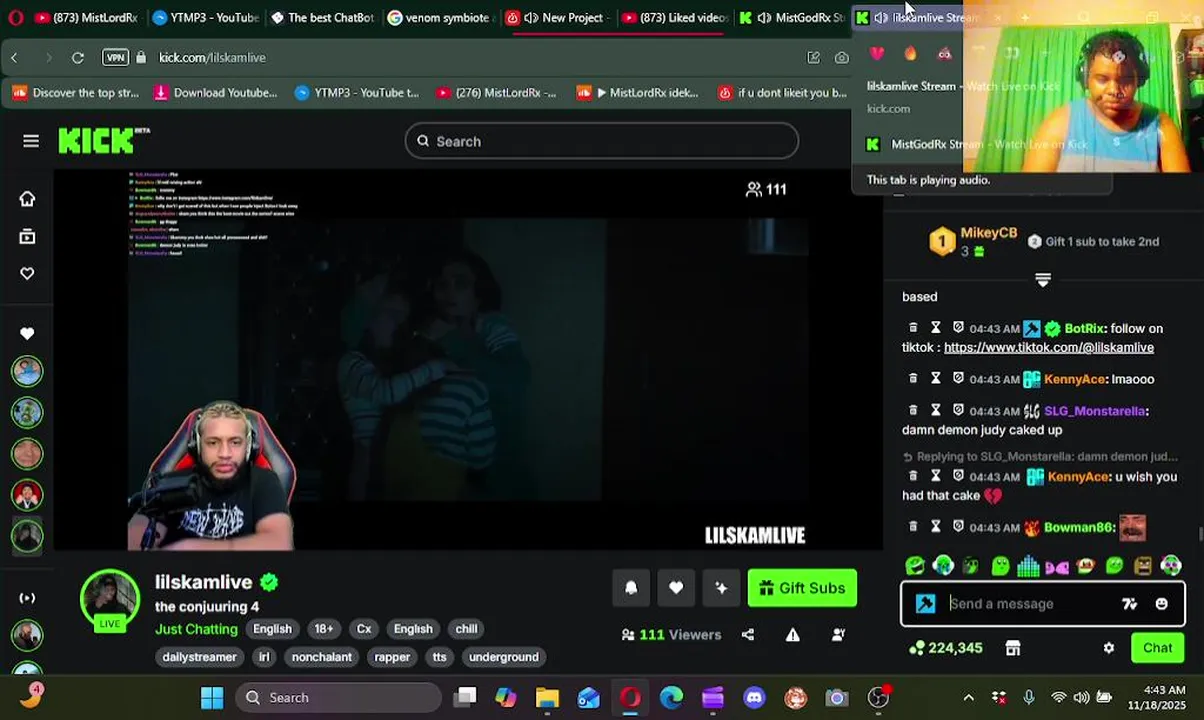The width and height of the screenshot is (1204, 720).
Task: Timeout KennyAce on the lmaooo message
Action: click(936, 379)
